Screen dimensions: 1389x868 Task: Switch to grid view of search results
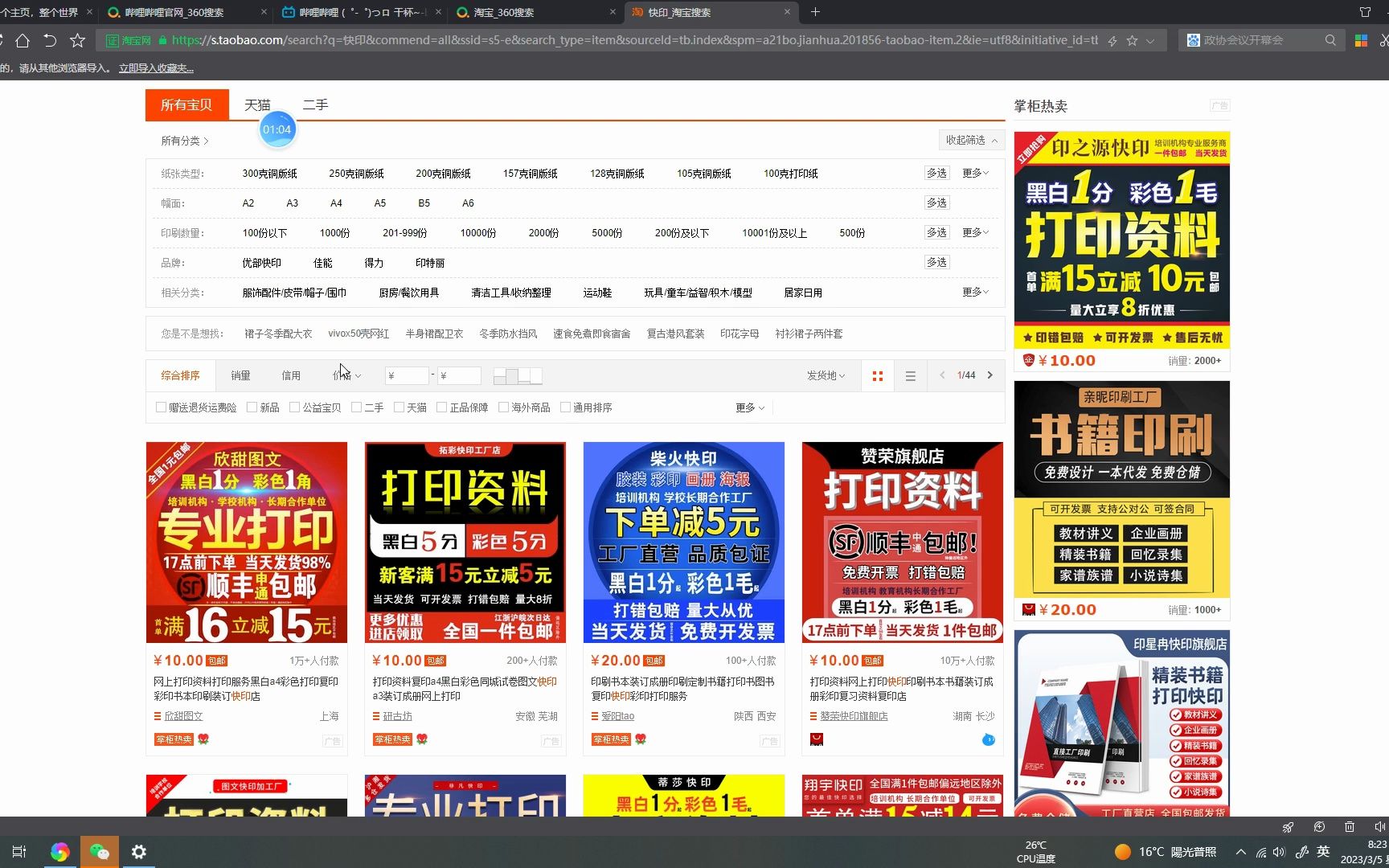(877, 375)
